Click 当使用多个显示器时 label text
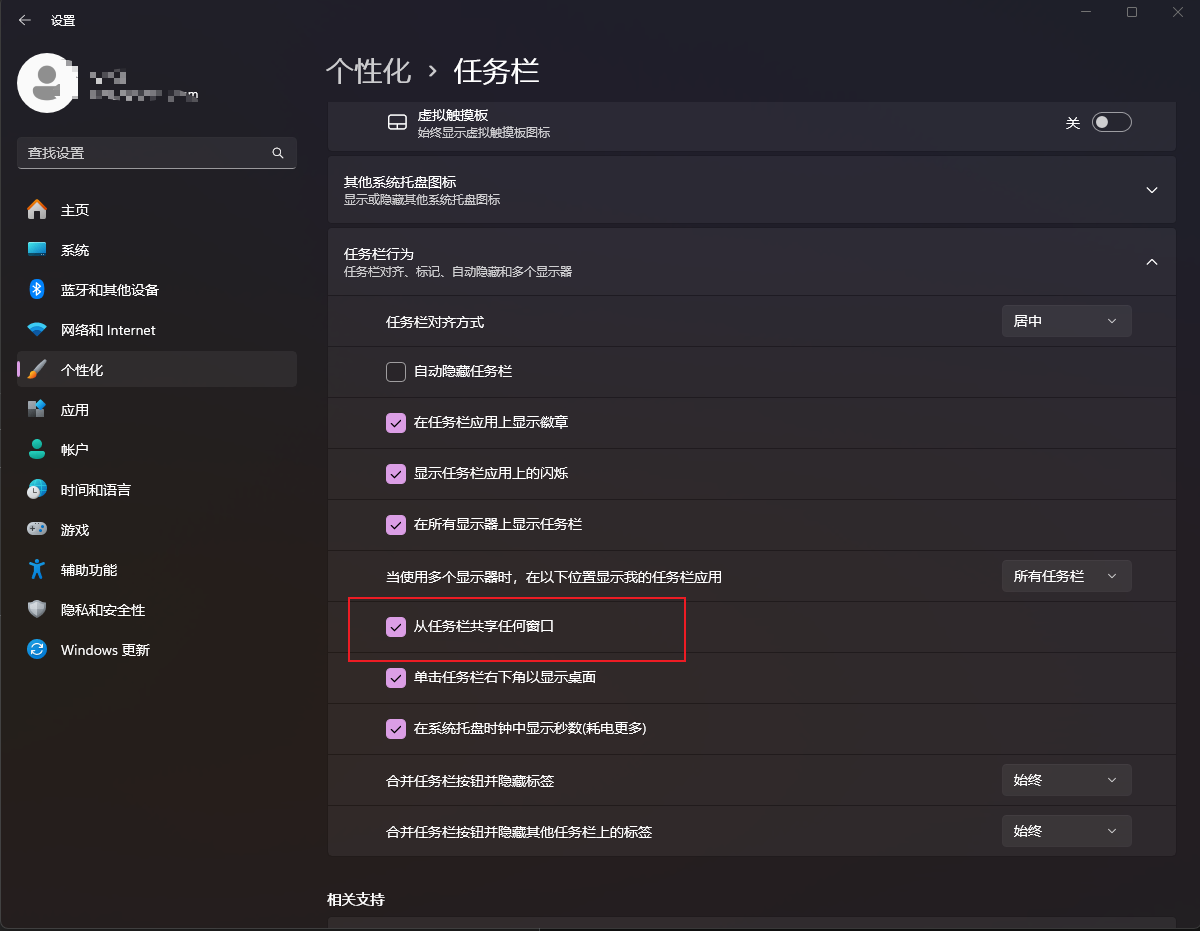Viewport: 1200px width, 931px height. [554, 577]
